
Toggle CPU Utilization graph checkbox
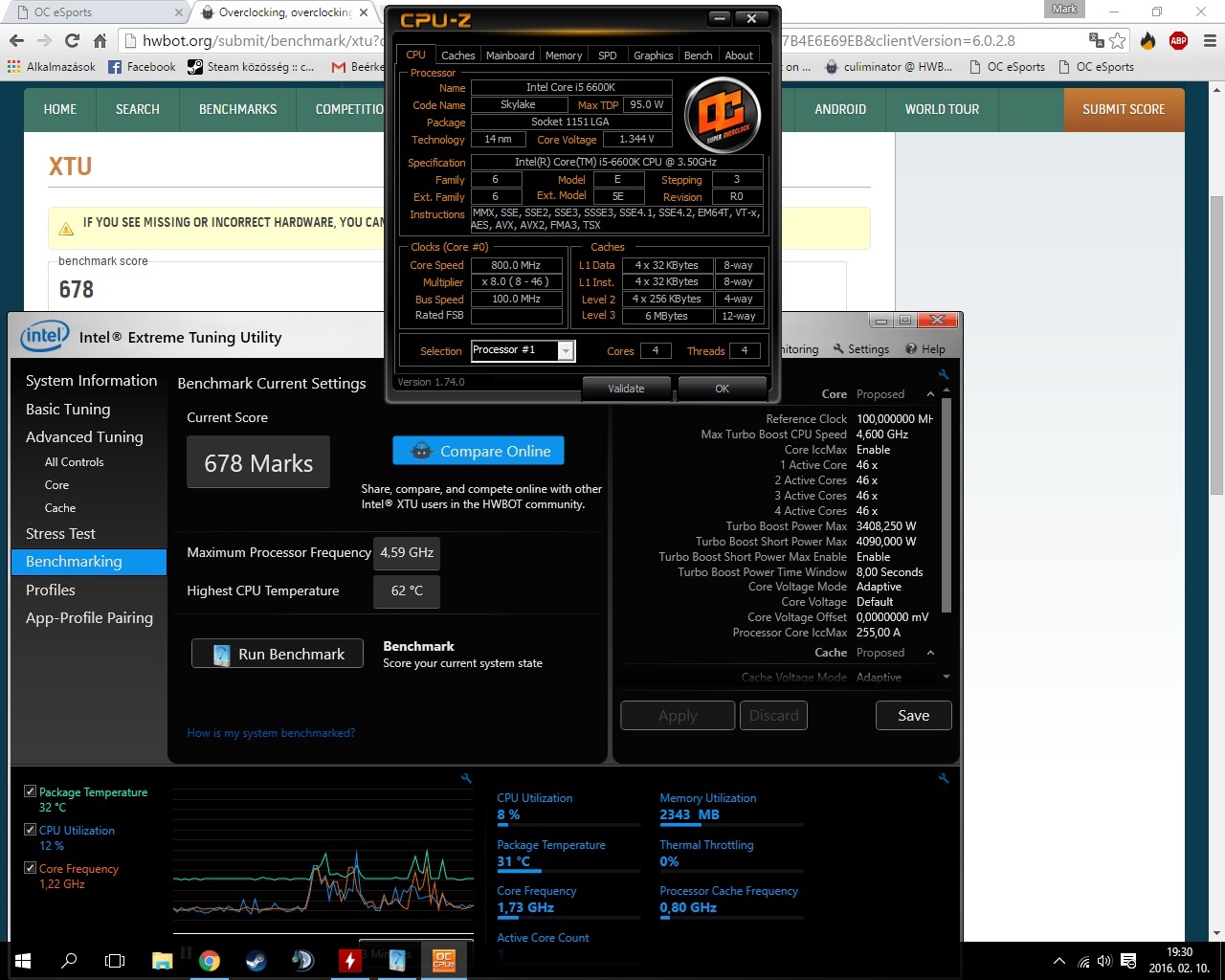pos(31,830)
